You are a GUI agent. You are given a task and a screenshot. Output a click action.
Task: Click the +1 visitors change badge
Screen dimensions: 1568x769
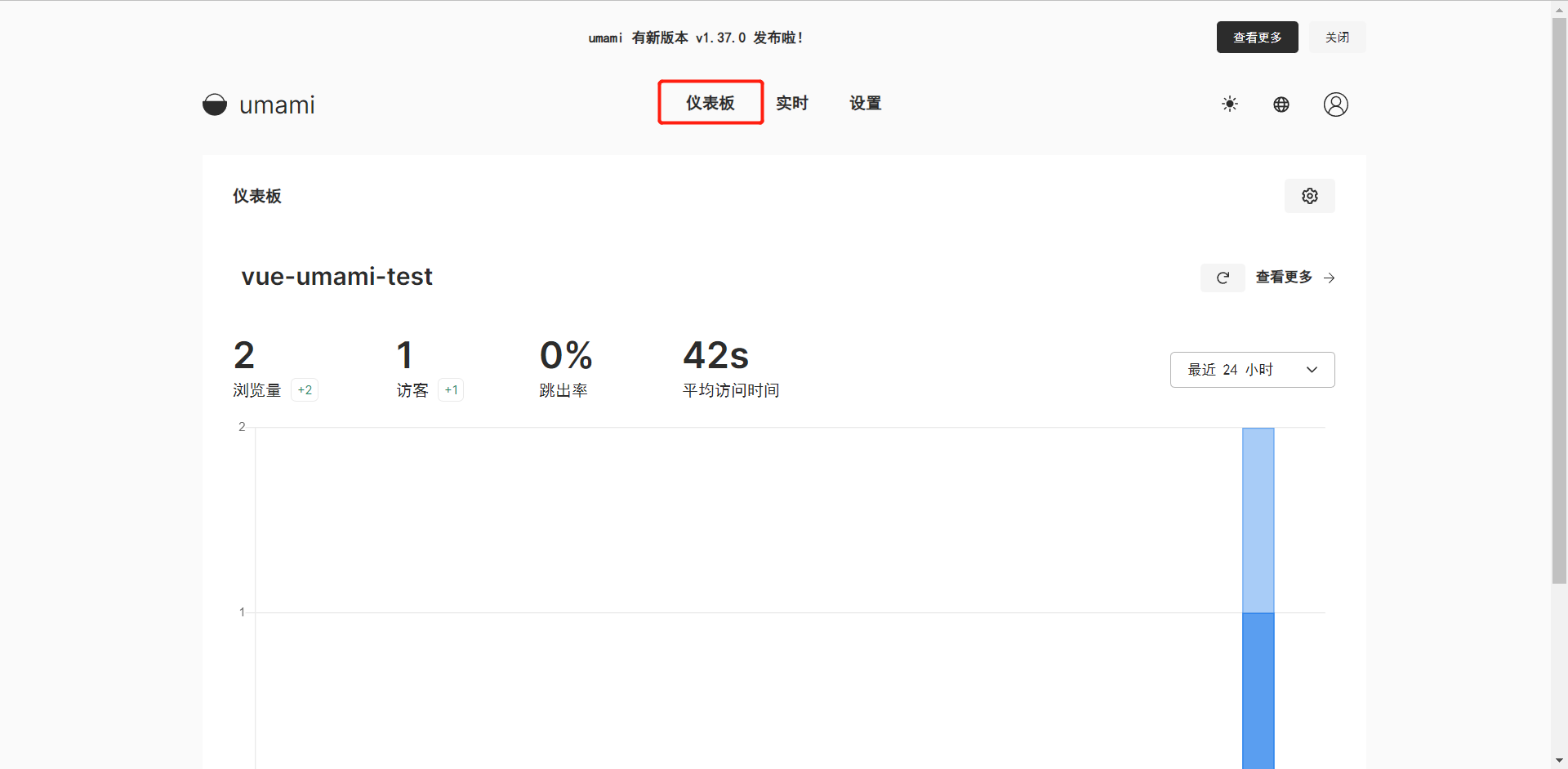pyautogui.click(x=451, y=390)
